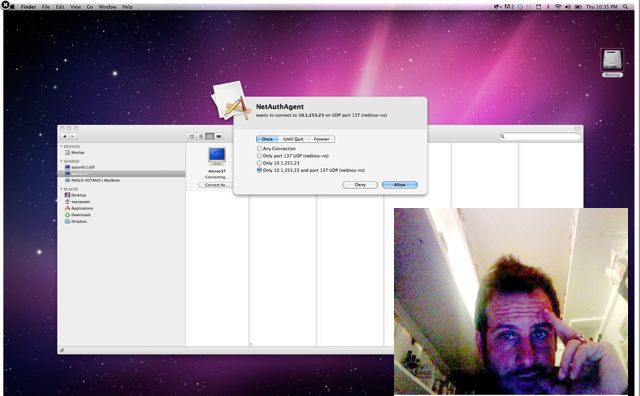
Task: Click the Finder forward navigation arrow
Action: [73, 136]
